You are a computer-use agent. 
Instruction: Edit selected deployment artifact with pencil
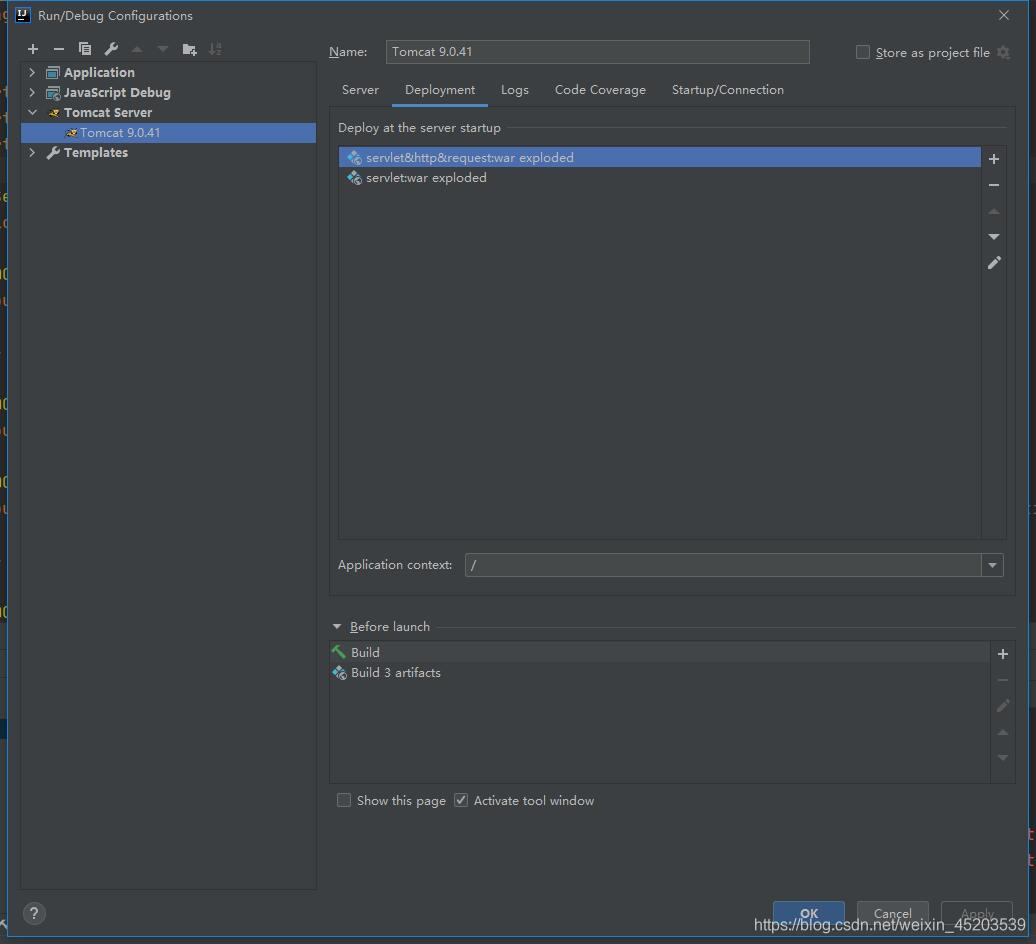click(x=994, y=263)
